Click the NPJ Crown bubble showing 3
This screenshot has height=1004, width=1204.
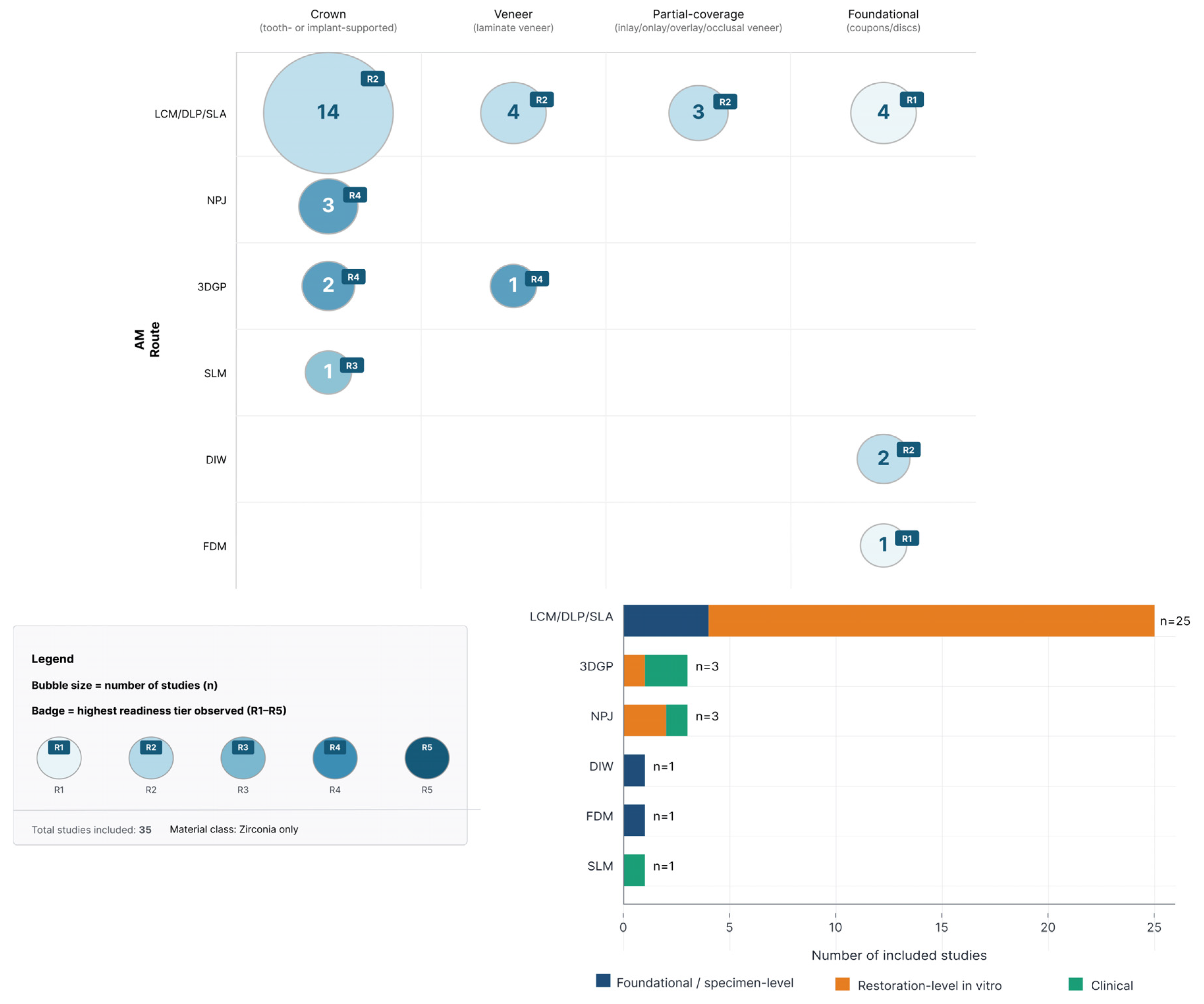(x=327, y=206)
